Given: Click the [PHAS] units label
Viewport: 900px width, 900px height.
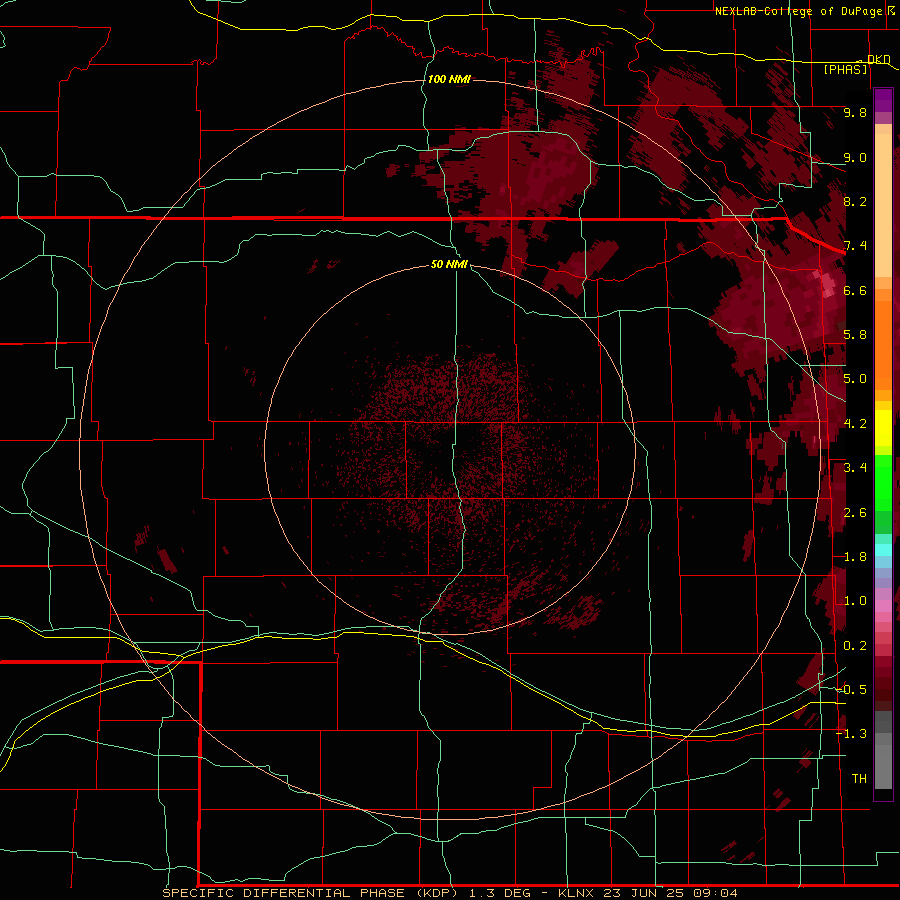Looking at the screenshot, I should pos(845,70).
